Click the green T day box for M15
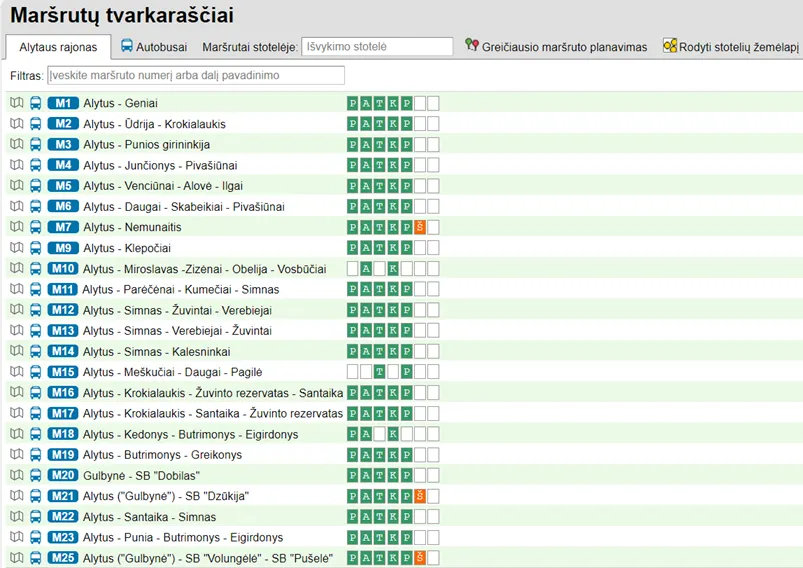Viewport: 803px width, 568px height. coord(379,372)
